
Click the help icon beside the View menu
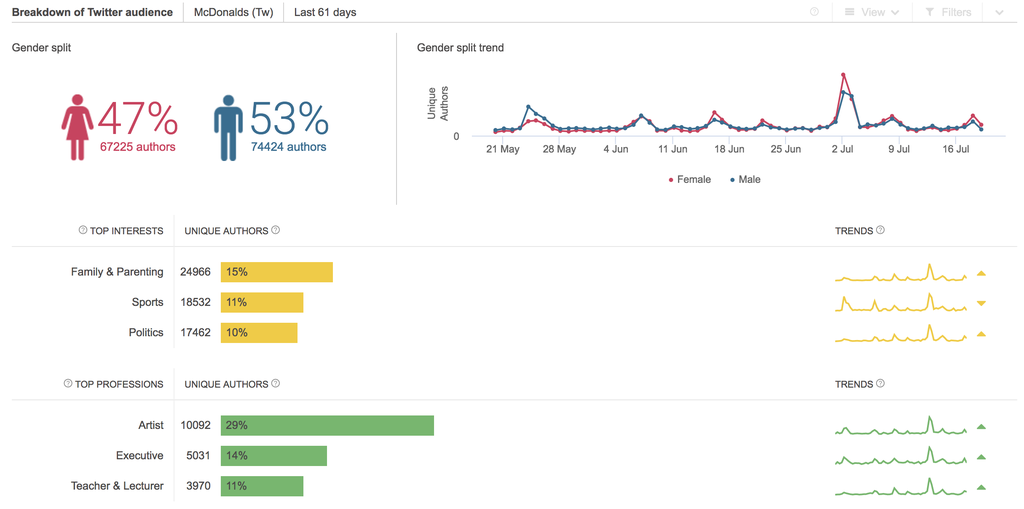[x=814, y=12]
